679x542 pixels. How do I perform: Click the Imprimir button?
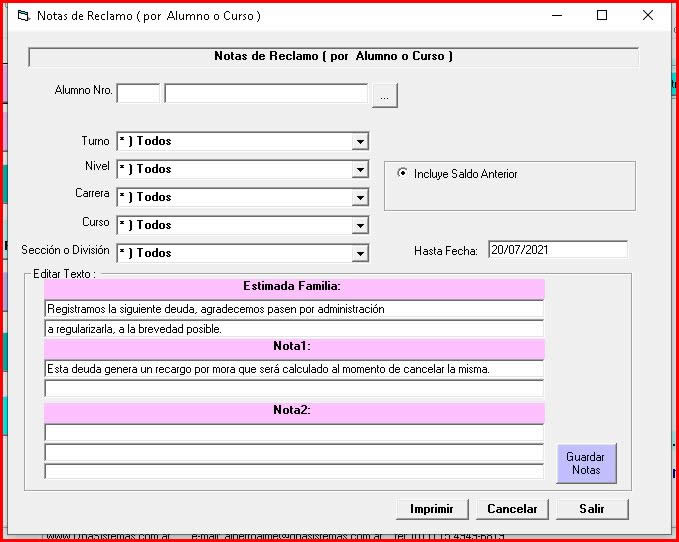pos(432,509)
